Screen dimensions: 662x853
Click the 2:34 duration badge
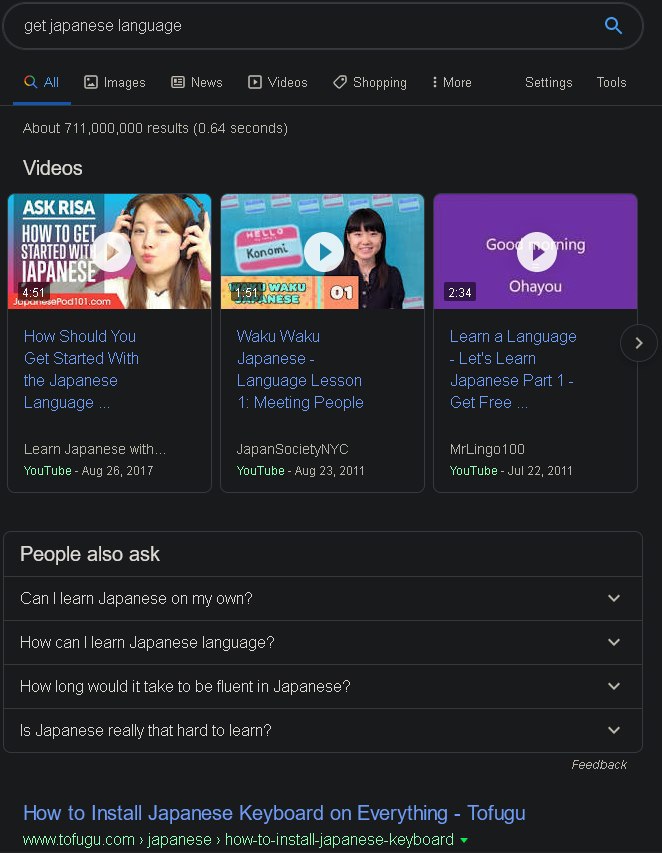tap(460, 293)
